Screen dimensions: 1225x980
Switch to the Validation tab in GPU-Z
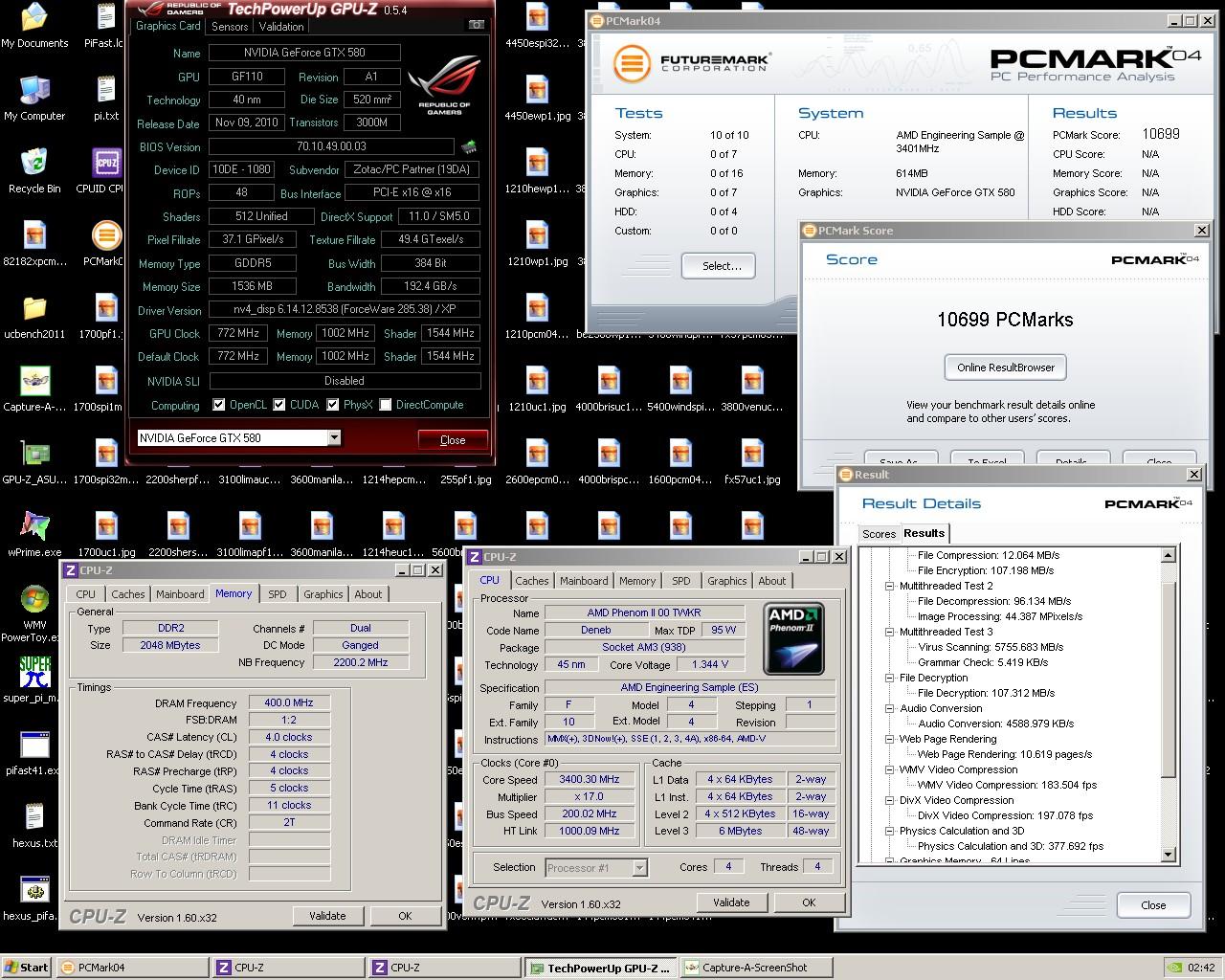tap(281, 27)
